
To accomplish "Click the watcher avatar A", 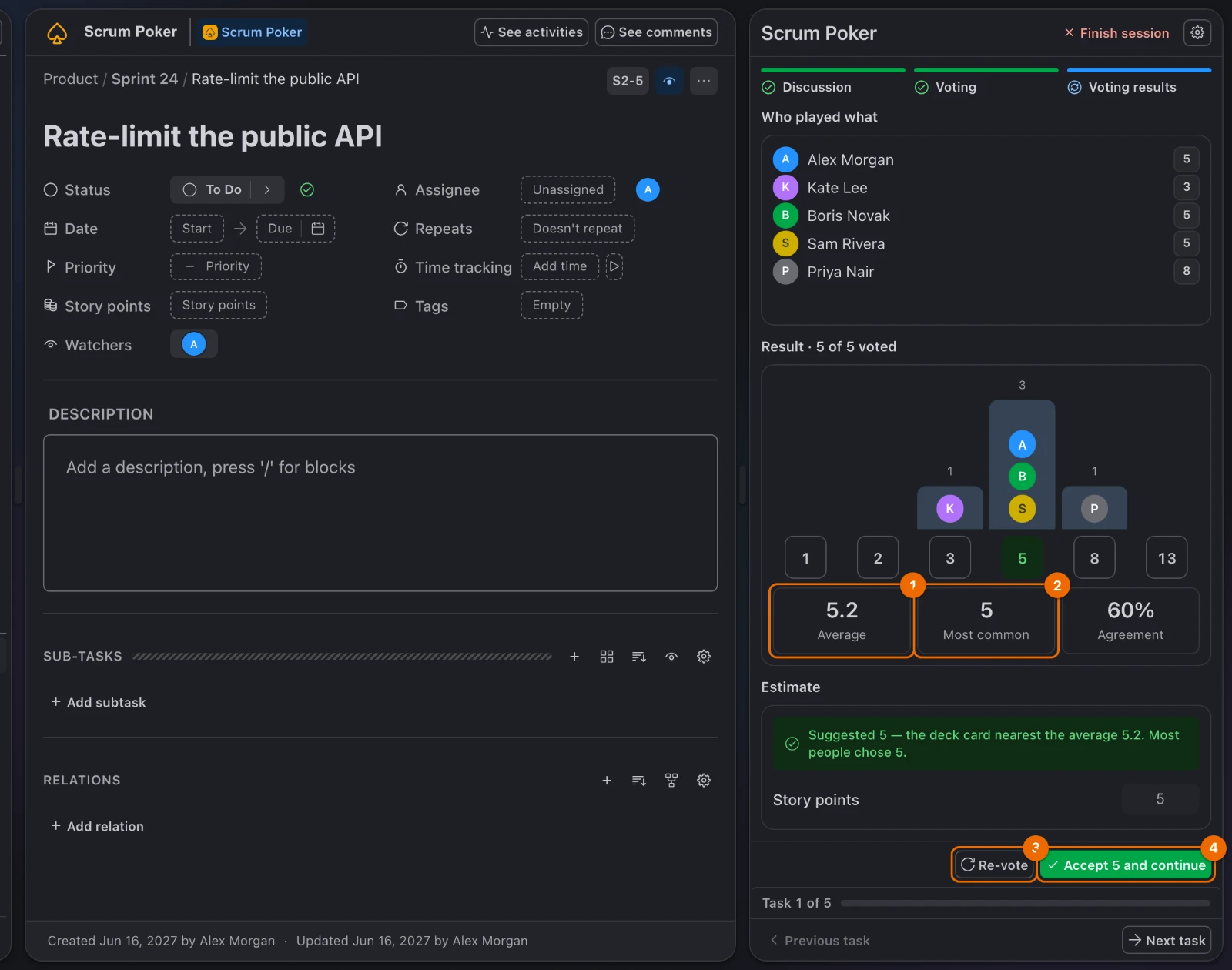I will [x=194, y=344].
